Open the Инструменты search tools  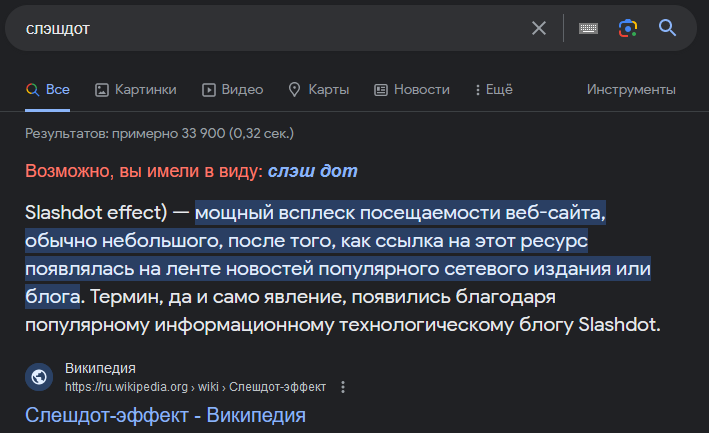pyautogui.click(x=631, y=89)
